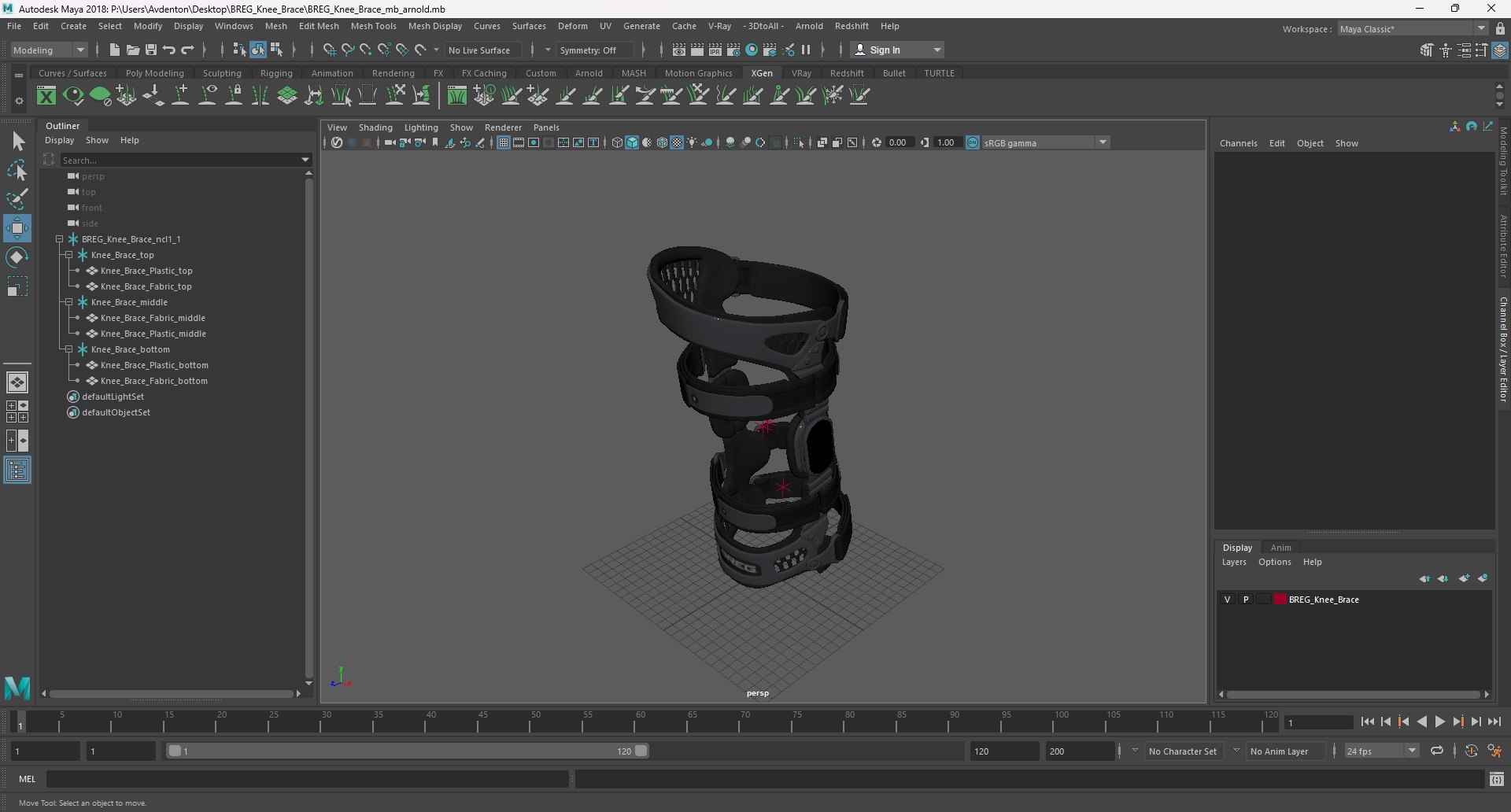Collapse BREG_Knee_Brace_ncl1_1 root node

(x=60, y=239)
